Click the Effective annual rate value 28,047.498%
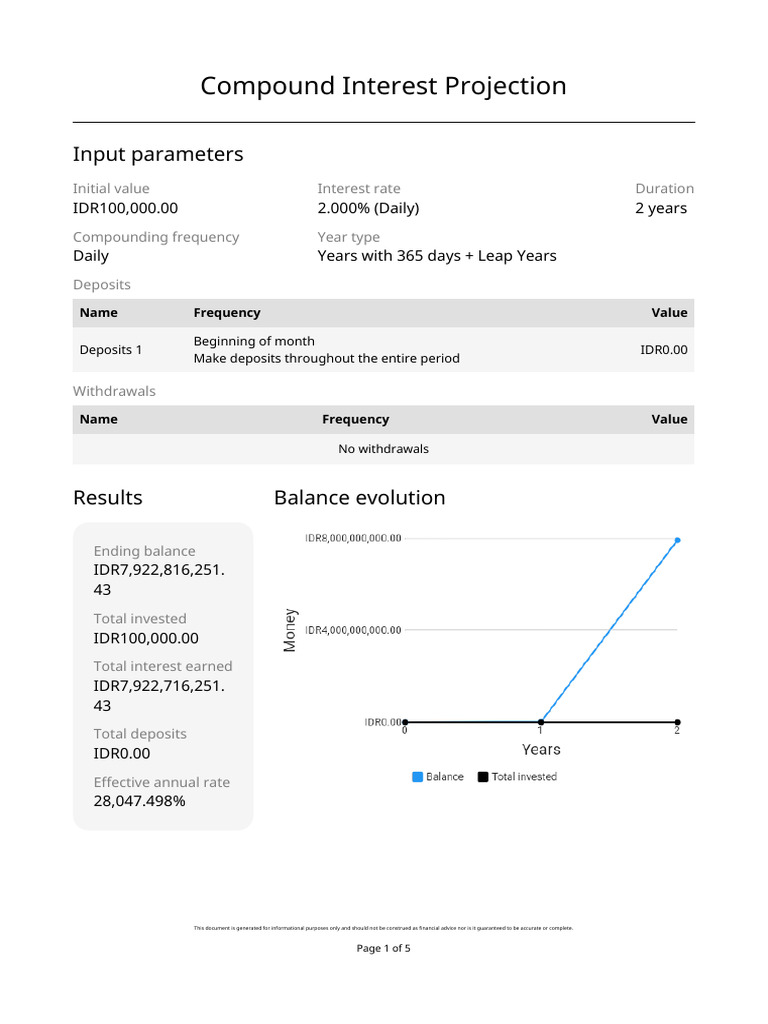 coord(140,801)
